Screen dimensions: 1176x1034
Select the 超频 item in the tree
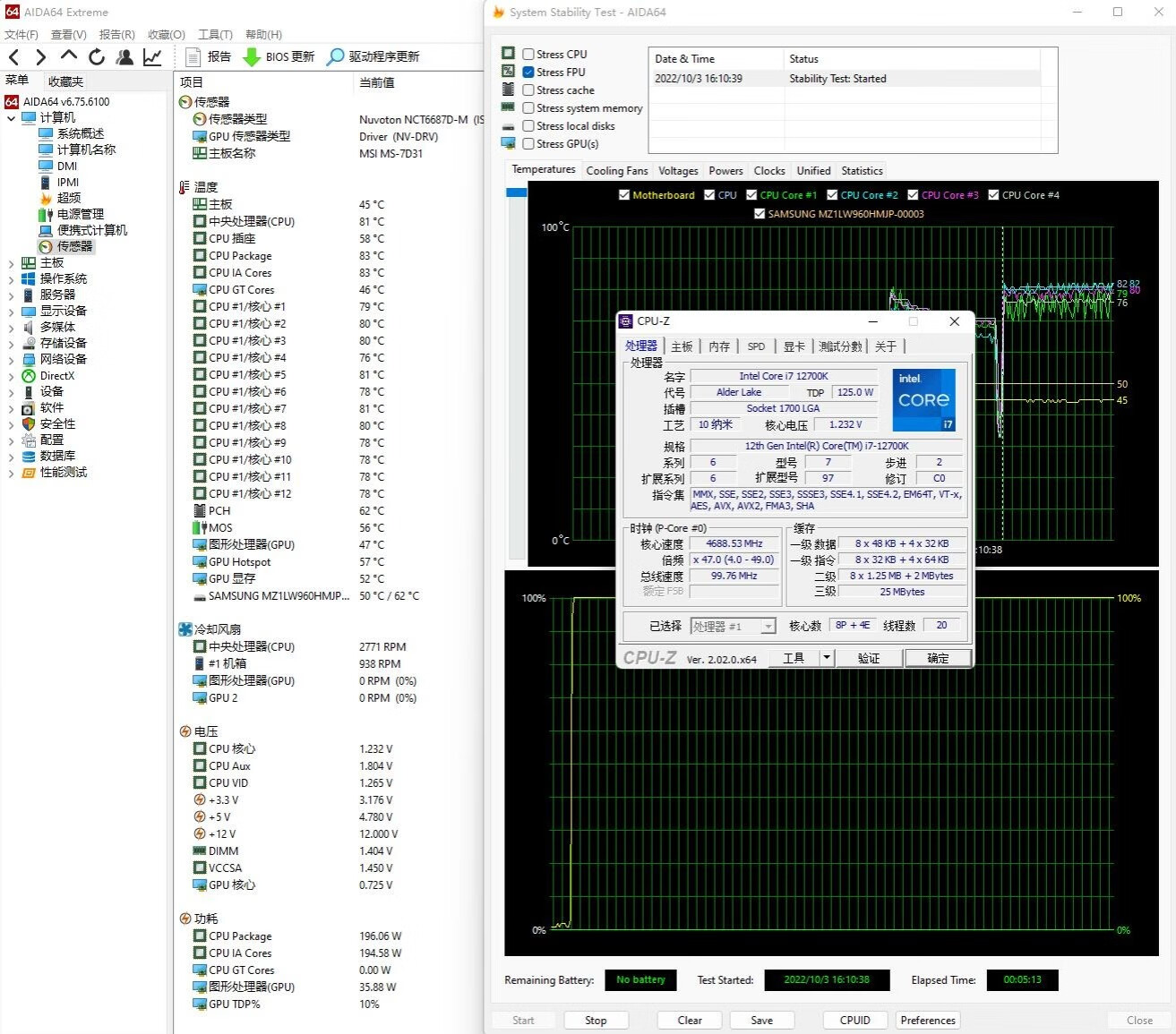(x=69, y=198)
